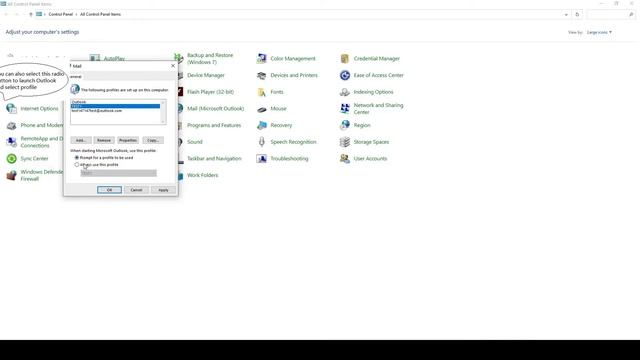Open Network and Sharing Center icon
Image resolution: width=640 pixels, height=360 pixels.
tap(345, 109)
